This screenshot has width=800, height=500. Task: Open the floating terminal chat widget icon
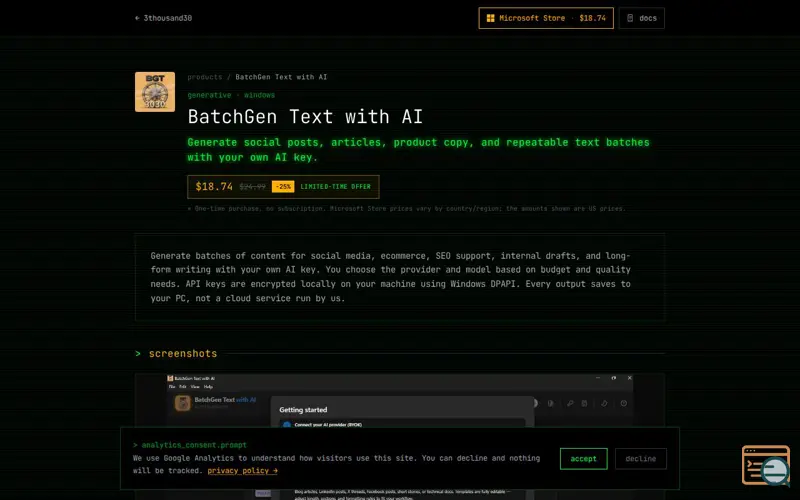click(766, 465)
